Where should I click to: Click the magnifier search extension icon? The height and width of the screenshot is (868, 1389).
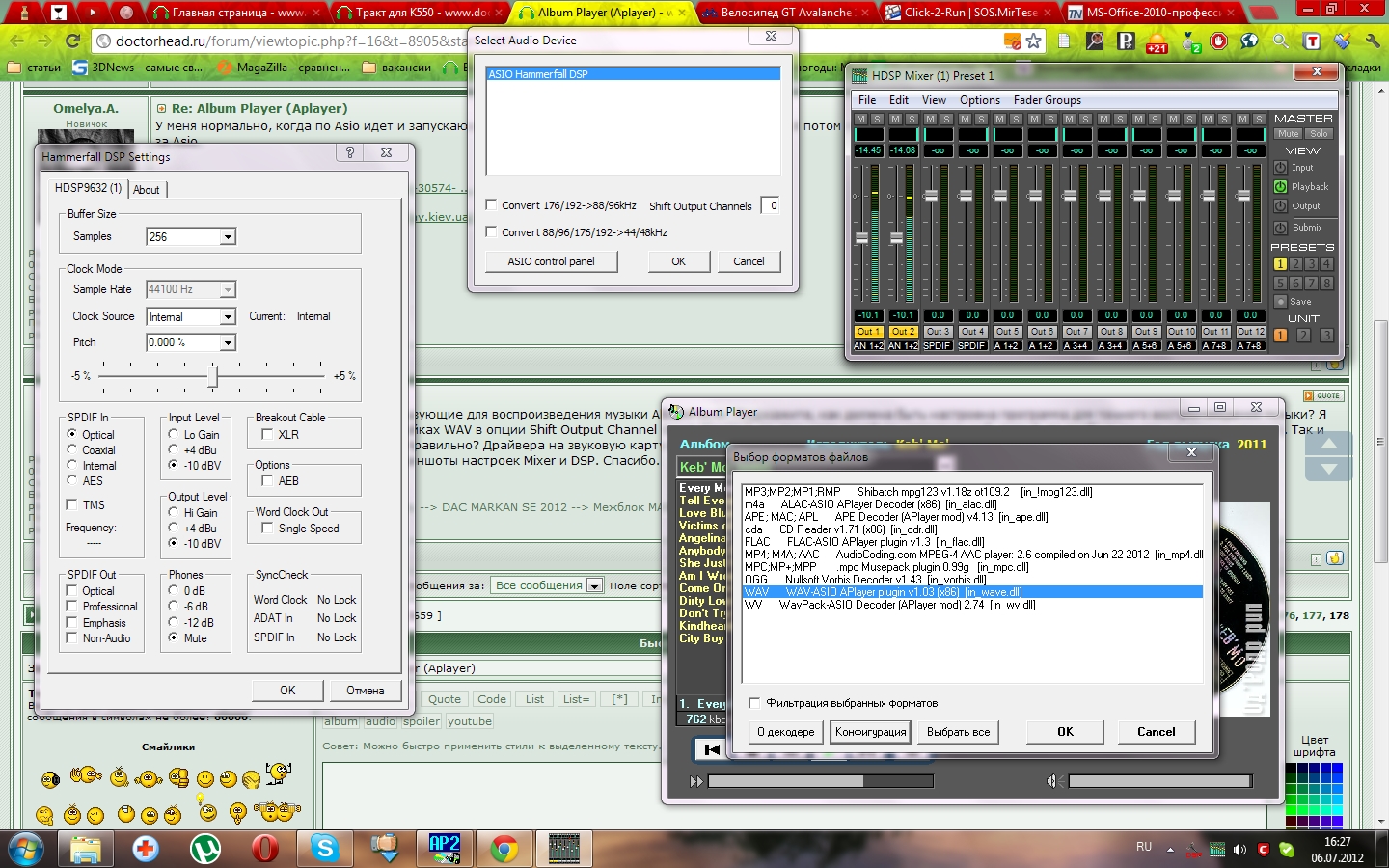1280,41
